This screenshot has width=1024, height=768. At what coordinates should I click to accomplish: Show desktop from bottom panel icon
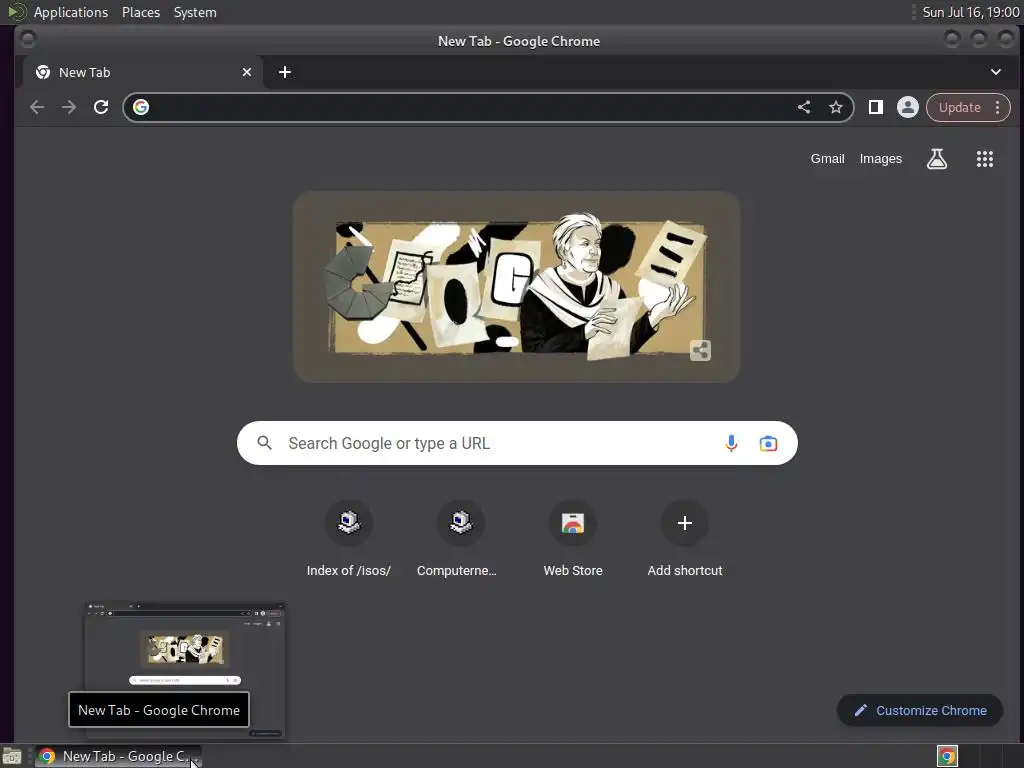pos(12,756)
